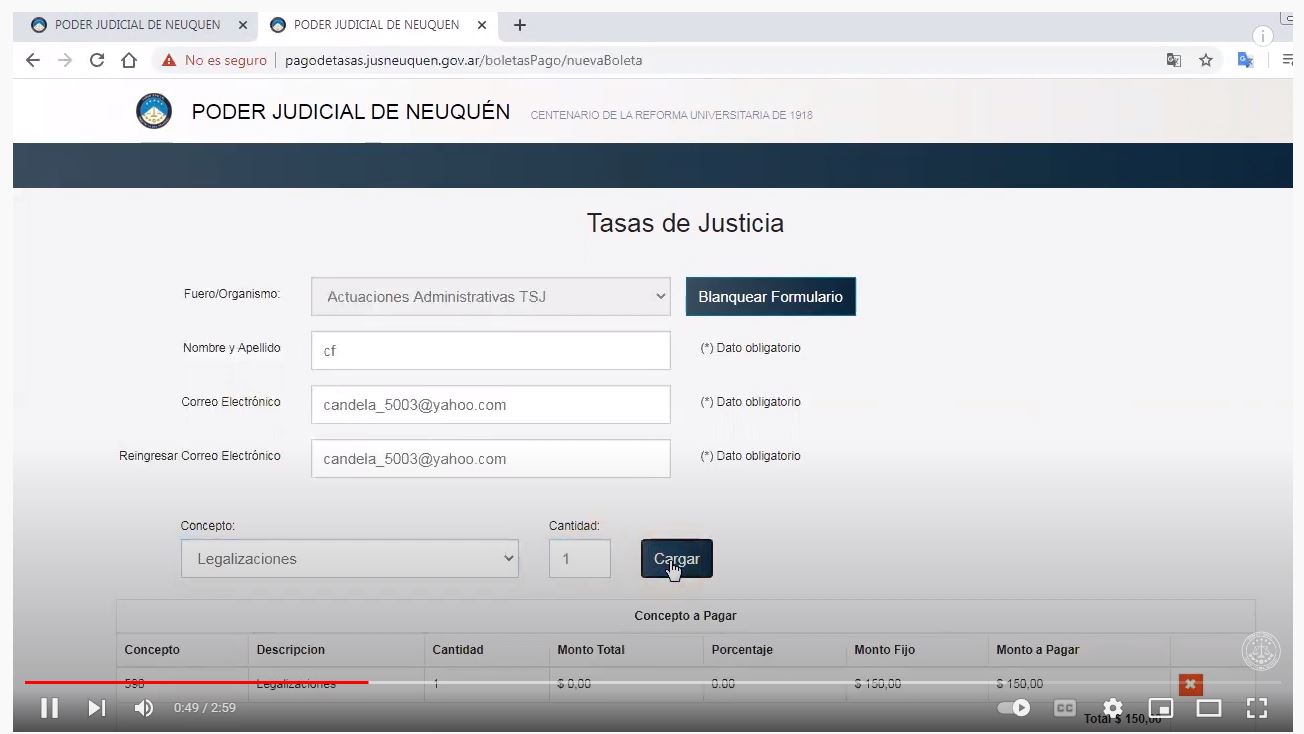Click the 'Concepto' column header in table

(x=152, y=650)
